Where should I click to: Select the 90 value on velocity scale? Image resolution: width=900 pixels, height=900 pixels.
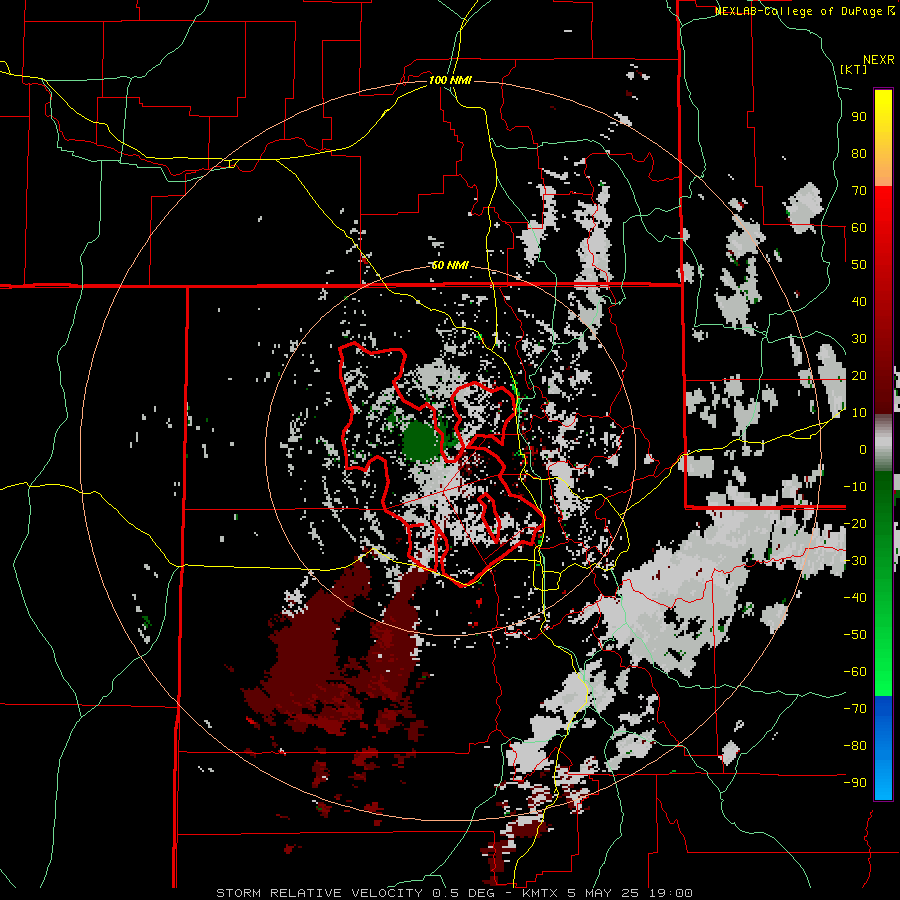(859, 117)
